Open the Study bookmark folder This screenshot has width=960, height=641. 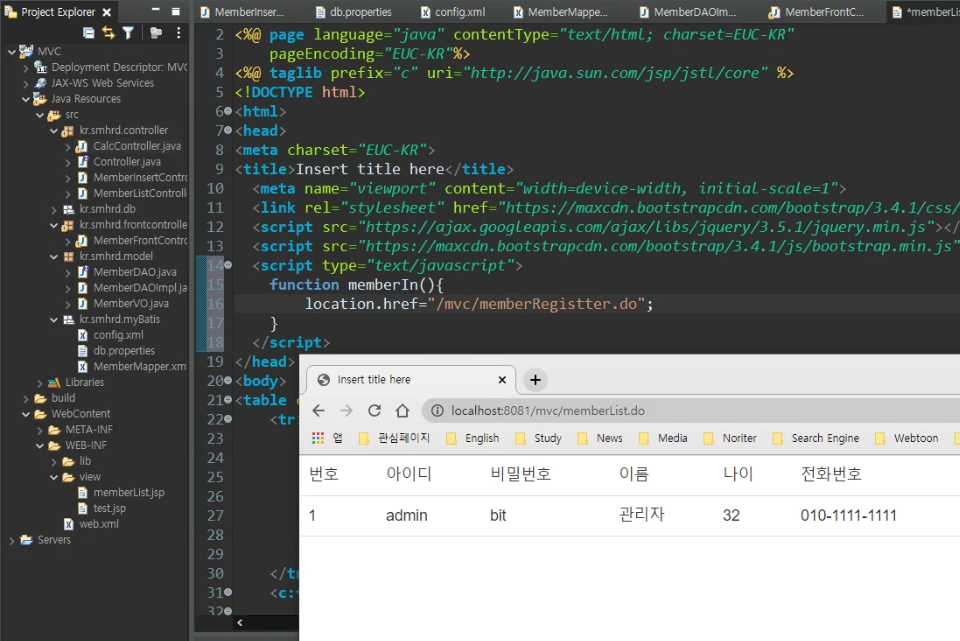click(x=539, y=438)
